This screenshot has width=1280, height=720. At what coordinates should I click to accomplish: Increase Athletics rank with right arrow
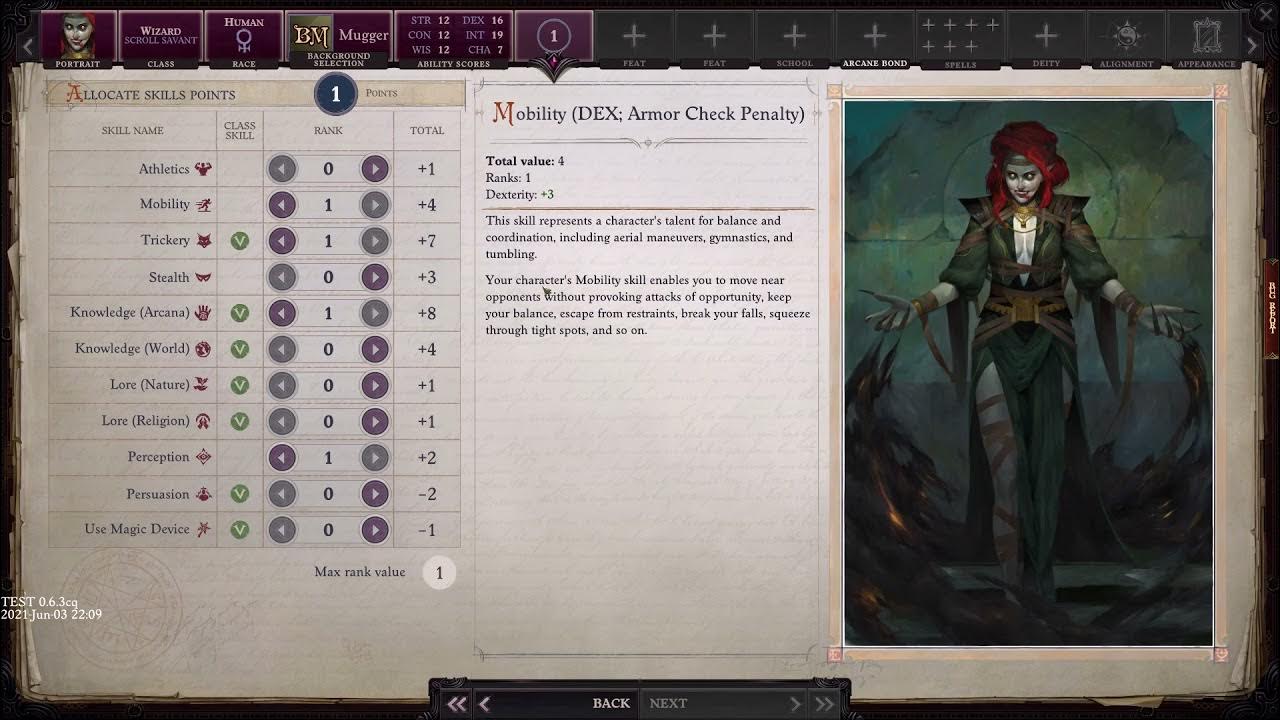[374, 169]
